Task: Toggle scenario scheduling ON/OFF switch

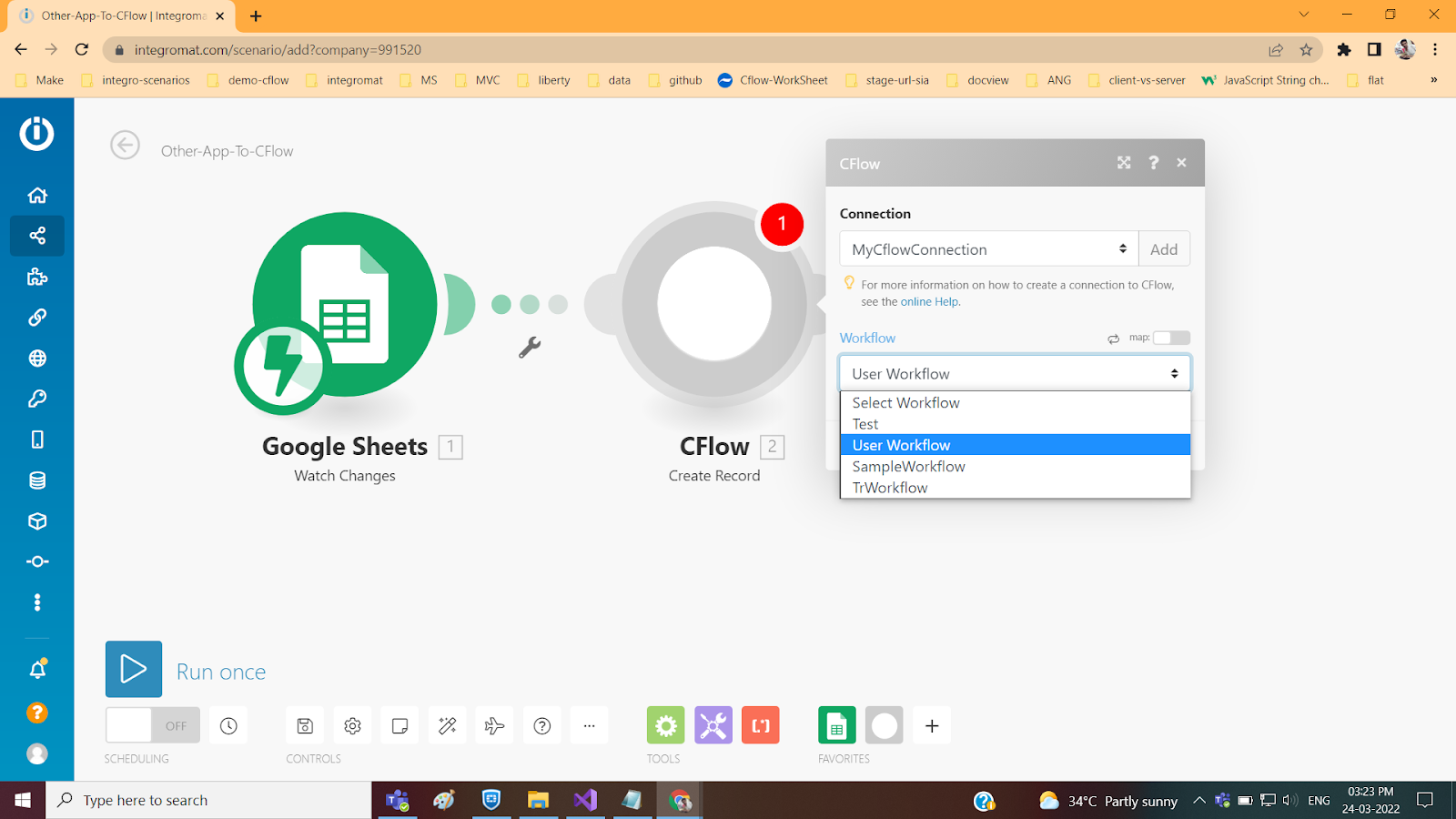Action: 153,725
